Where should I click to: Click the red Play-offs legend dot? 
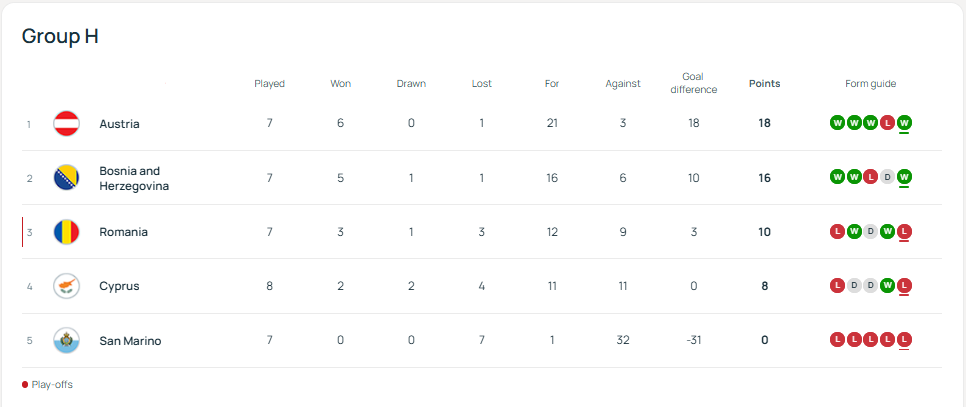(25, 384)
